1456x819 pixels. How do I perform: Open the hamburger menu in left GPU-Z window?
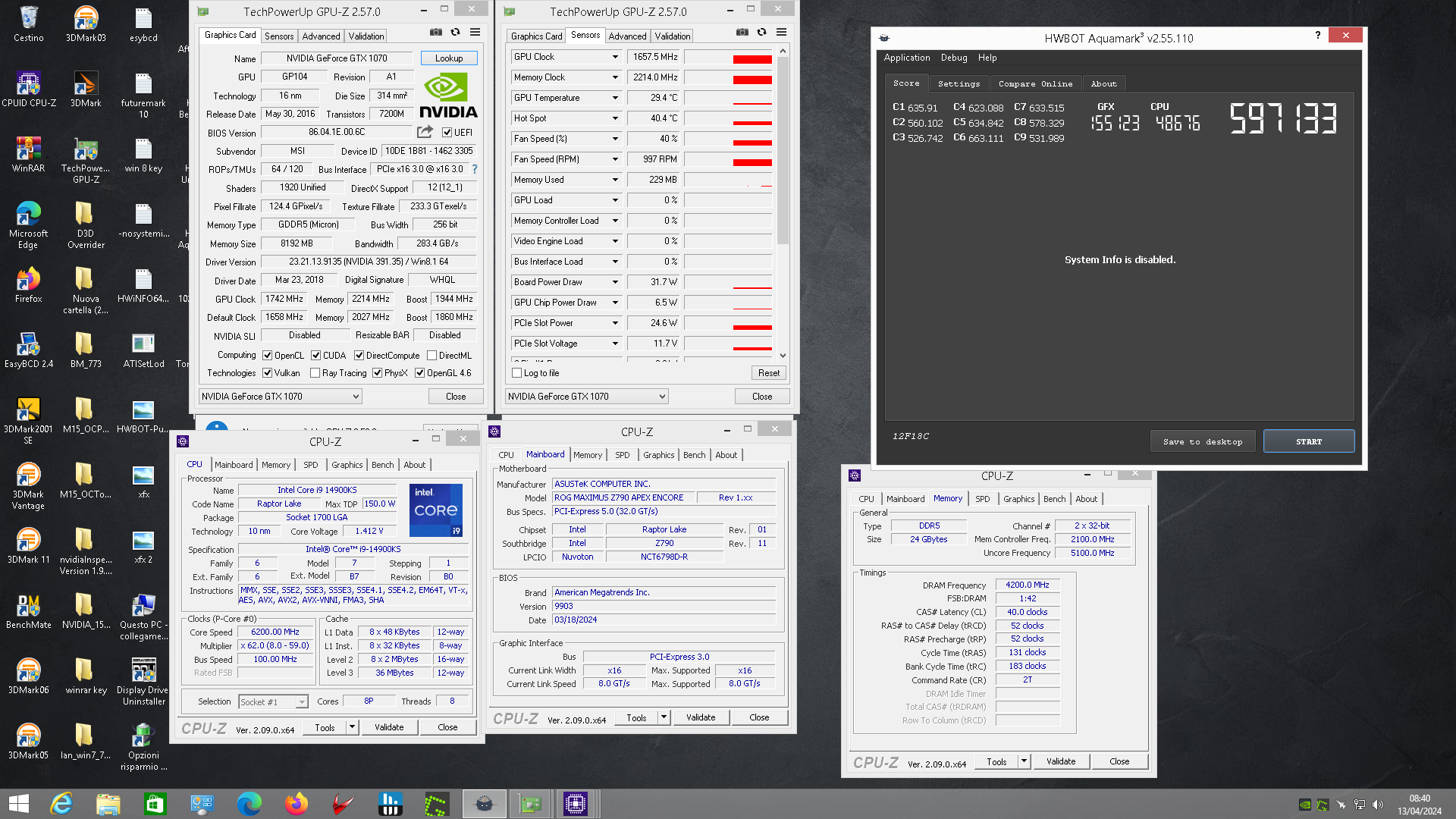475,33
